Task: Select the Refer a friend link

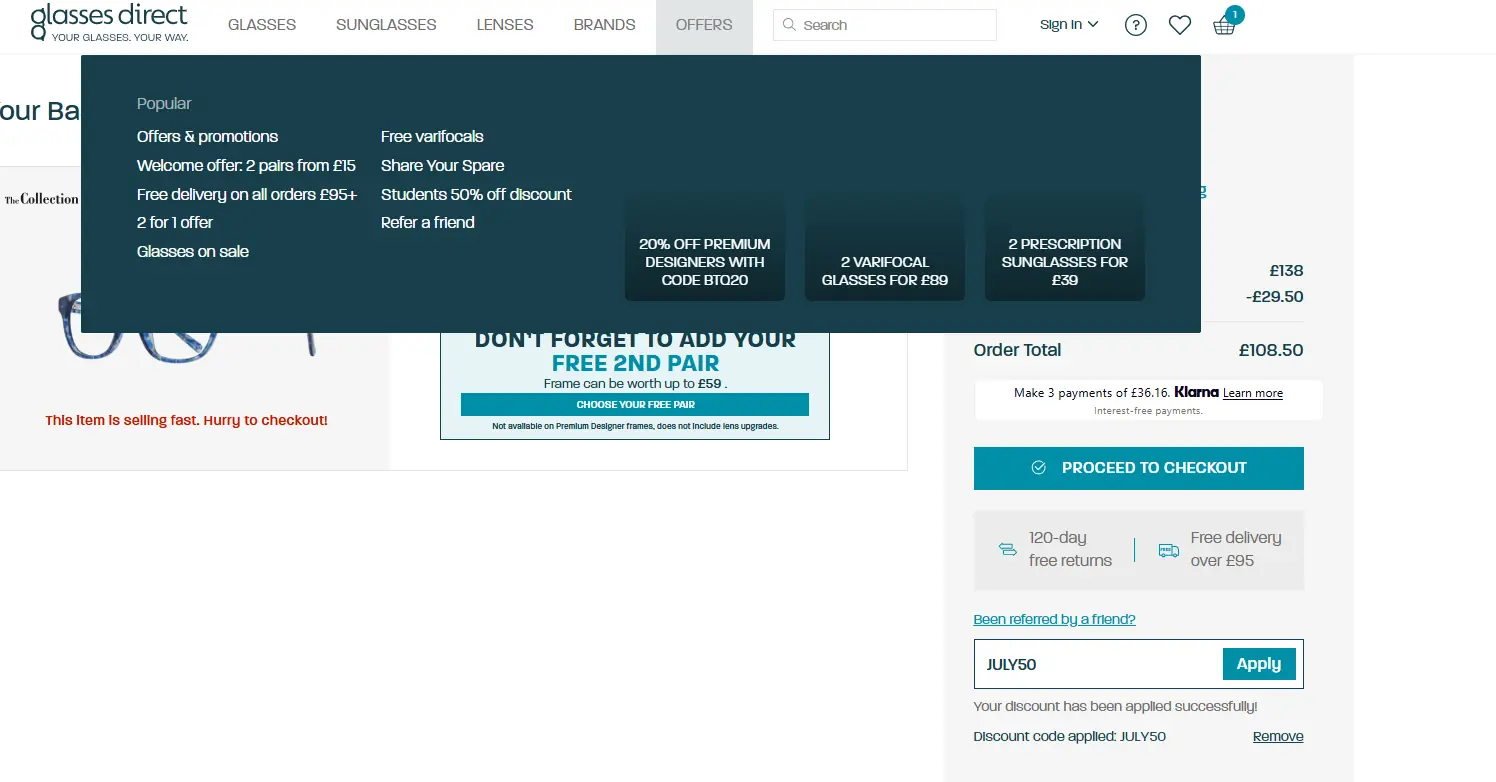Action: (427, 222)
